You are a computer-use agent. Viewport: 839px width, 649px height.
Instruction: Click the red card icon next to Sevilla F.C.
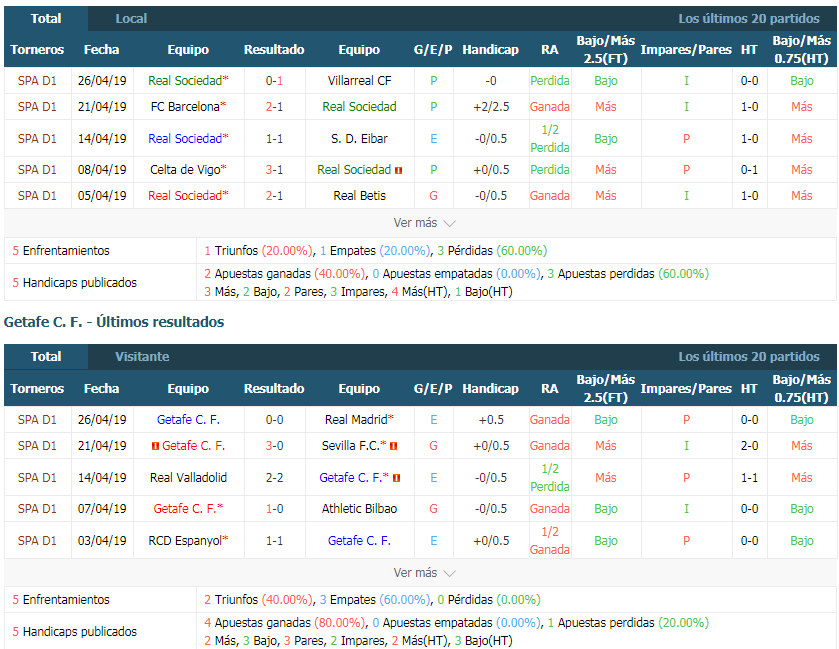[393, 446]
